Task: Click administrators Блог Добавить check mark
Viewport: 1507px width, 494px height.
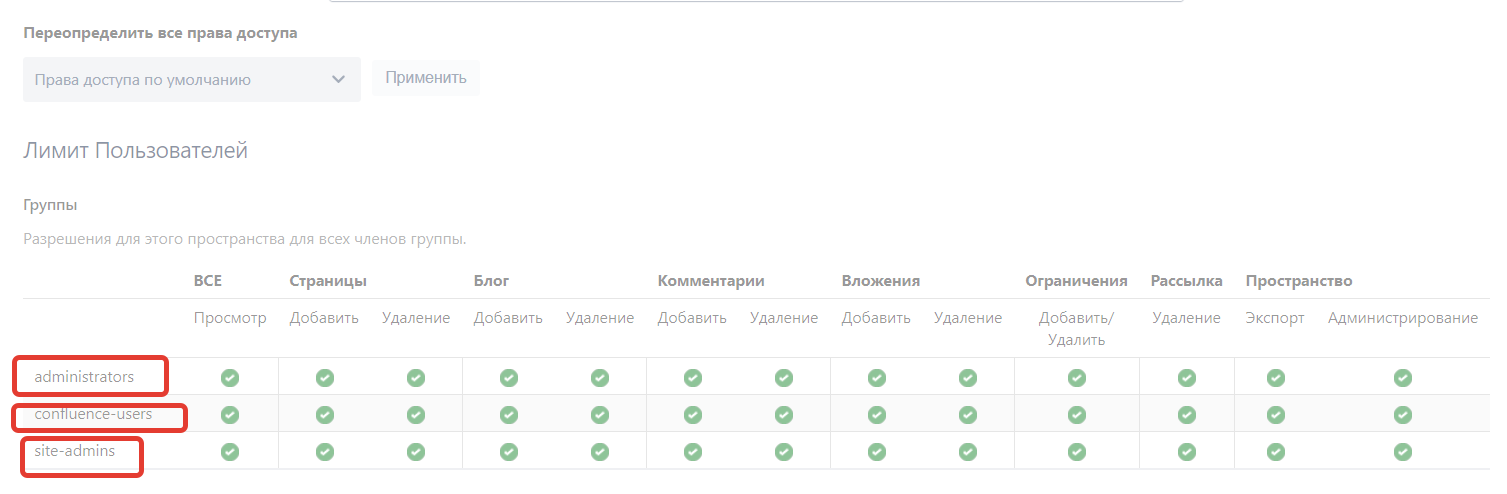Action: pos(509,378)
